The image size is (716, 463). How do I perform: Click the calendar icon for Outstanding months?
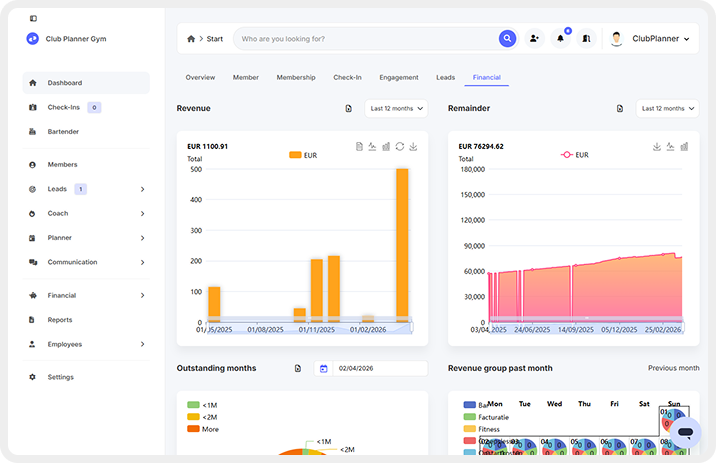pos(323,369)
